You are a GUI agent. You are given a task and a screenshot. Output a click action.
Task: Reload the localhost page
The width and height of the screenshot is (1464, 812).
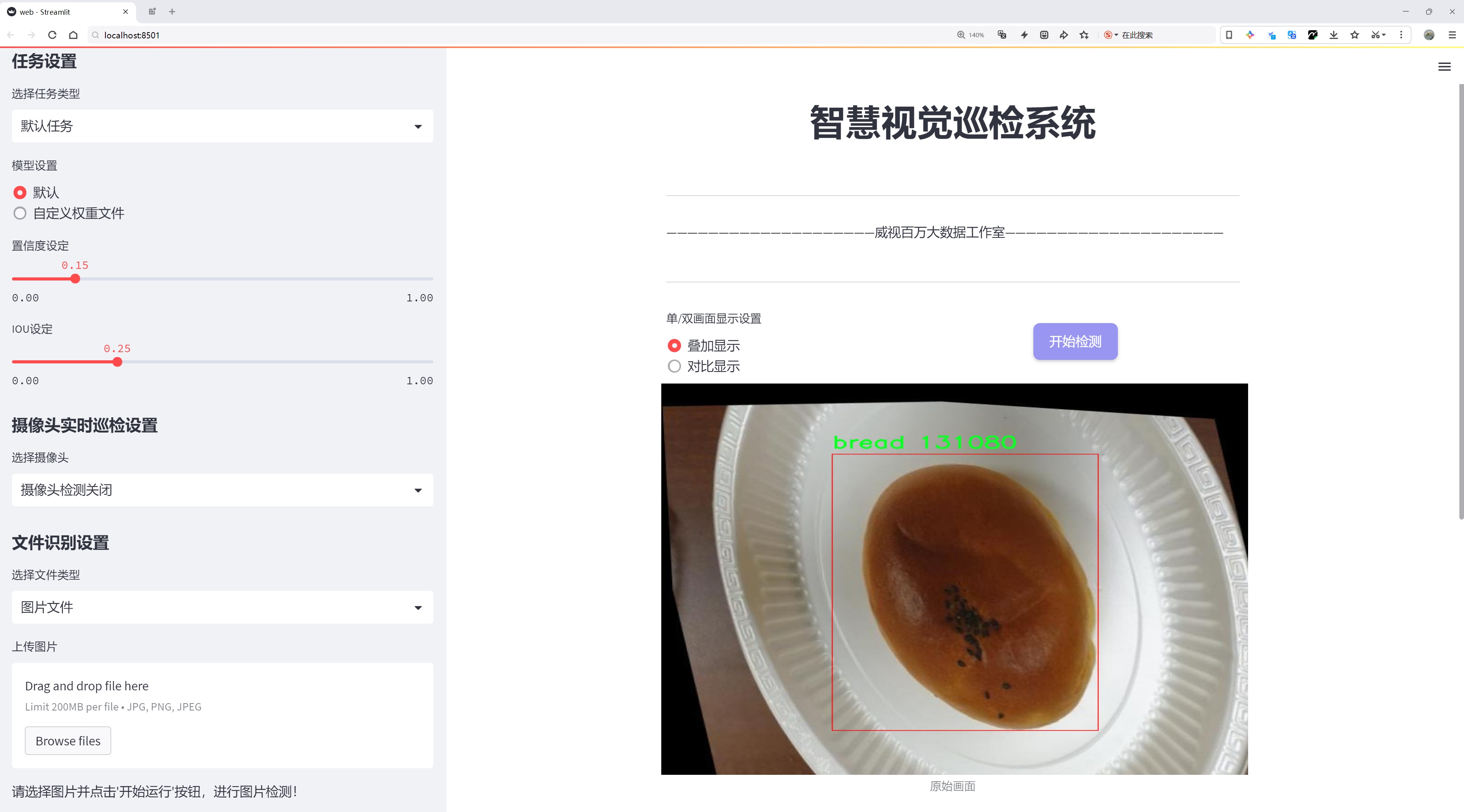[52, 35]
